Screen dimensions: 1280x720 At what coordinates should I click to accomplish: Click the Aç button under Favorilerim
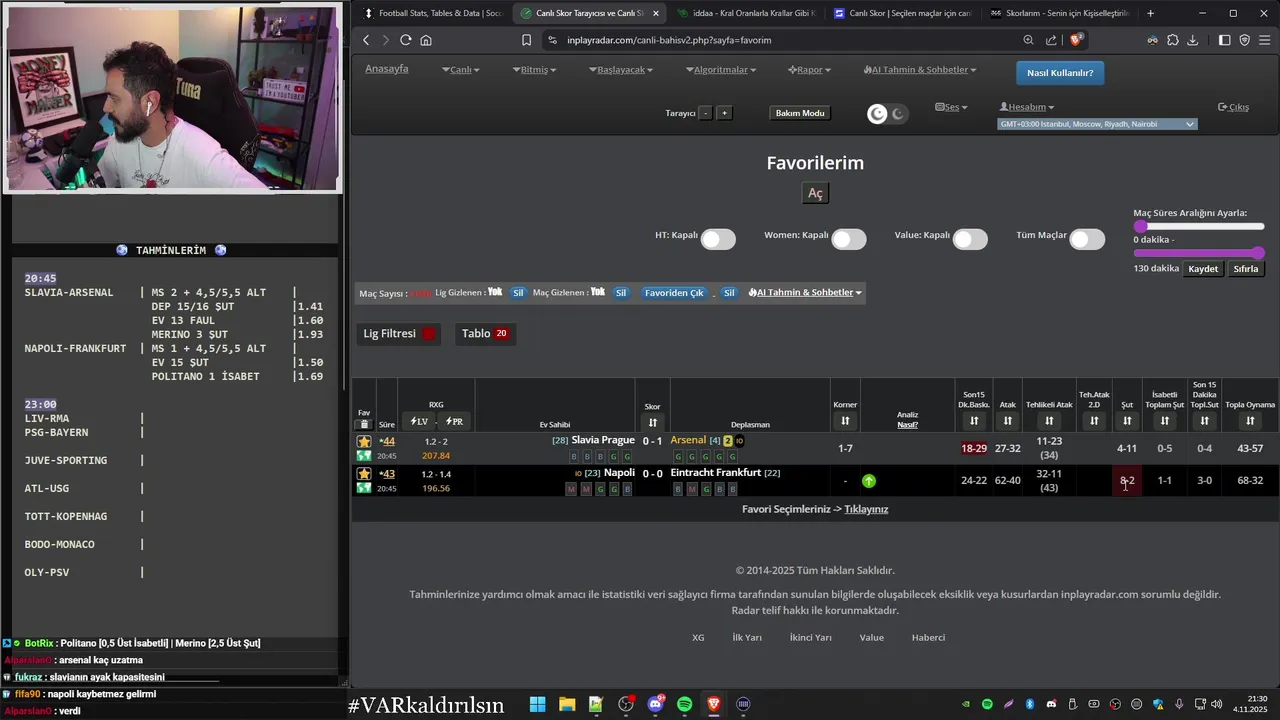(815, 194)
